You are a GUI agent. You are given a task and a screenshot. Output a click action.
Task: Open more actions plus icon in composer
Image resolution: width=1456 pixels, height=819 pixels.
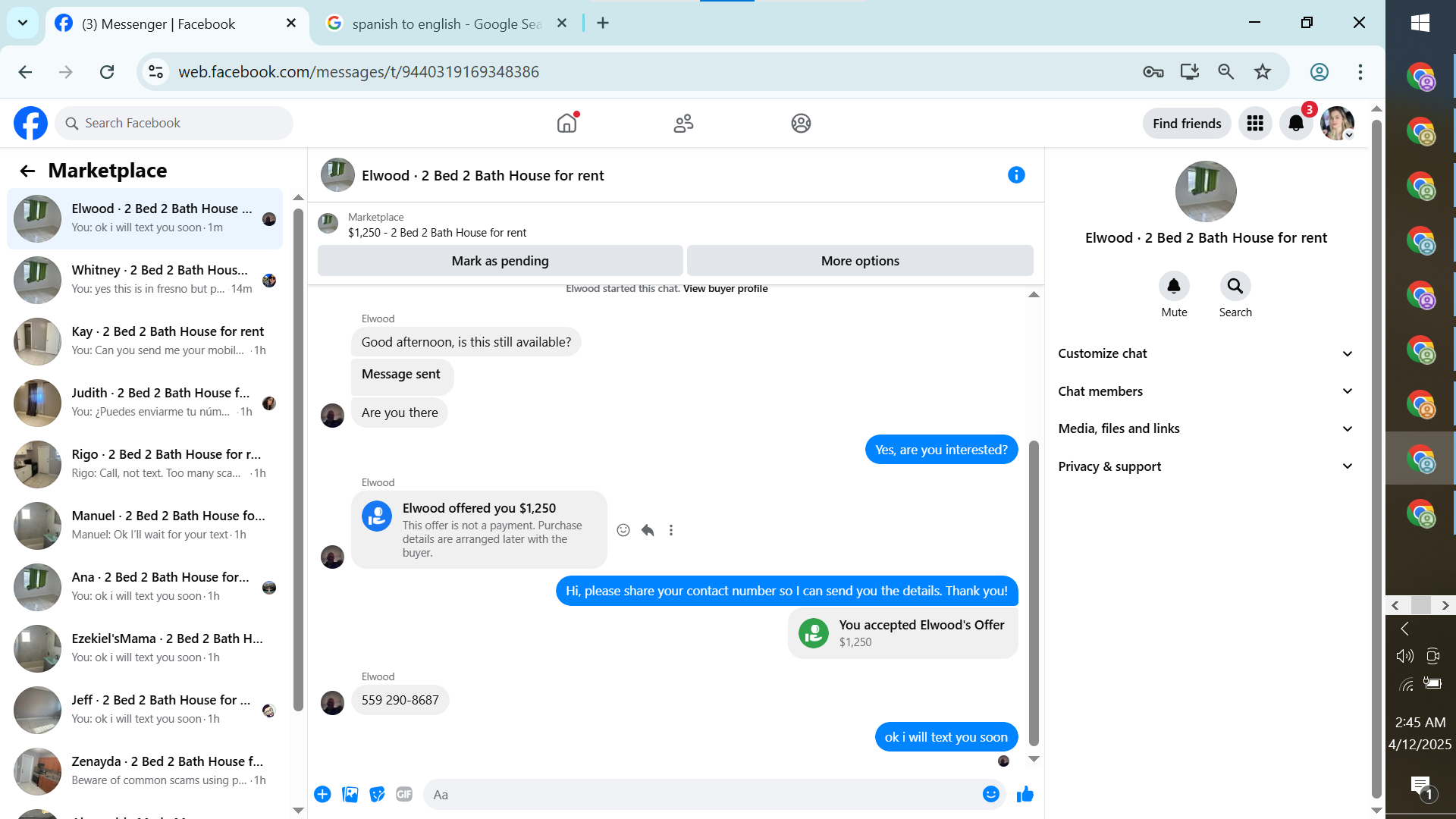pos(322,794)
